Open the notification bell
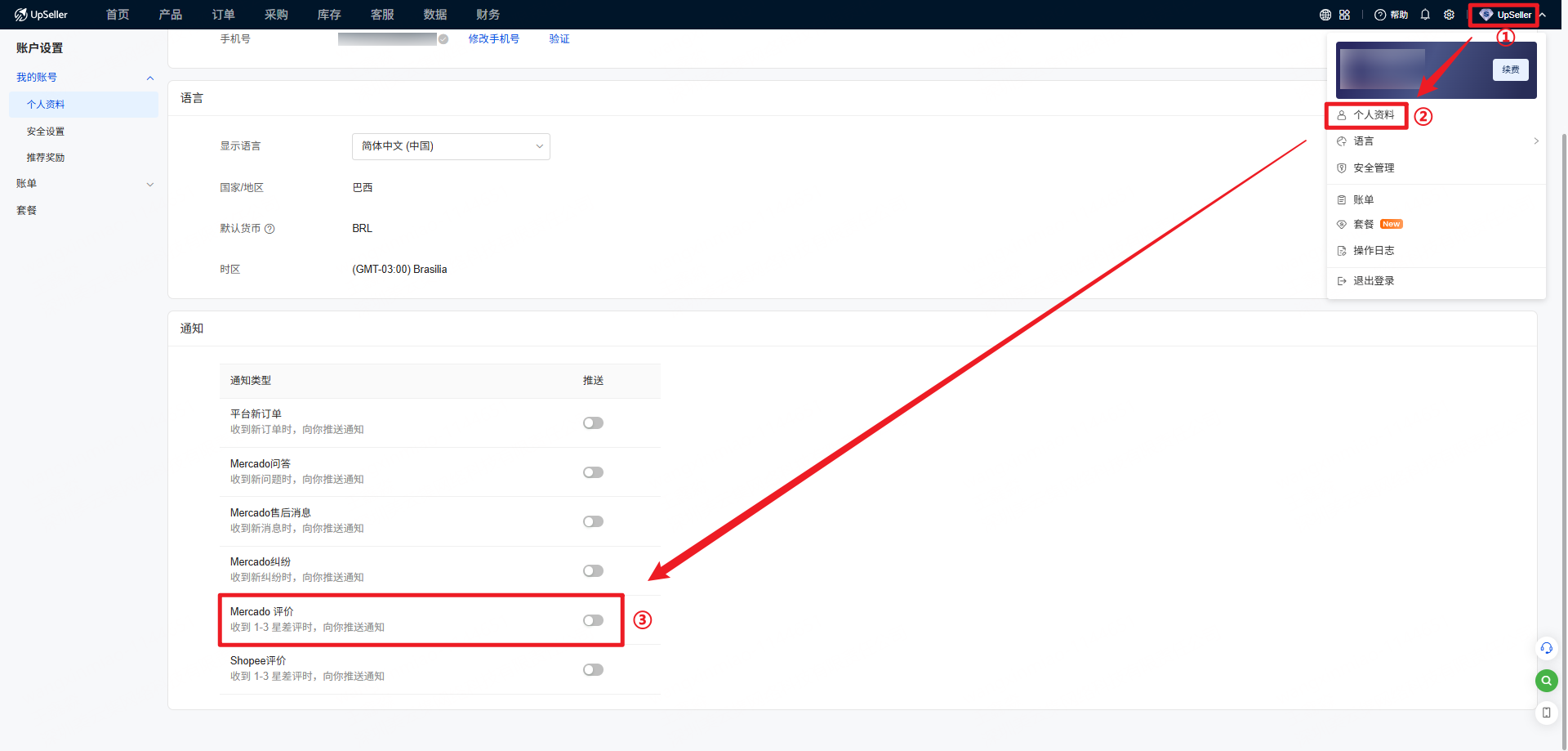Screen dimensions: 1568x751 [1425, 15]
